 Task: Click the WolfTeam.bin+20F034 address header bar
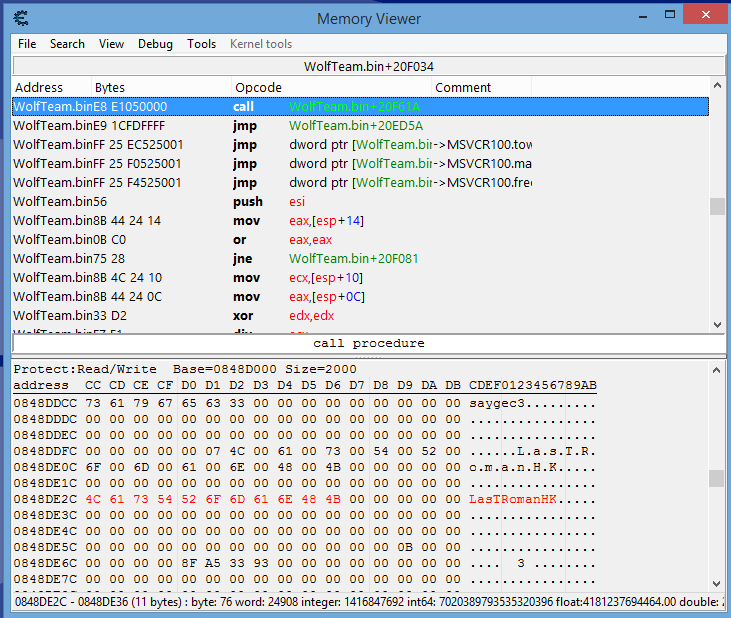pos(368,66)
